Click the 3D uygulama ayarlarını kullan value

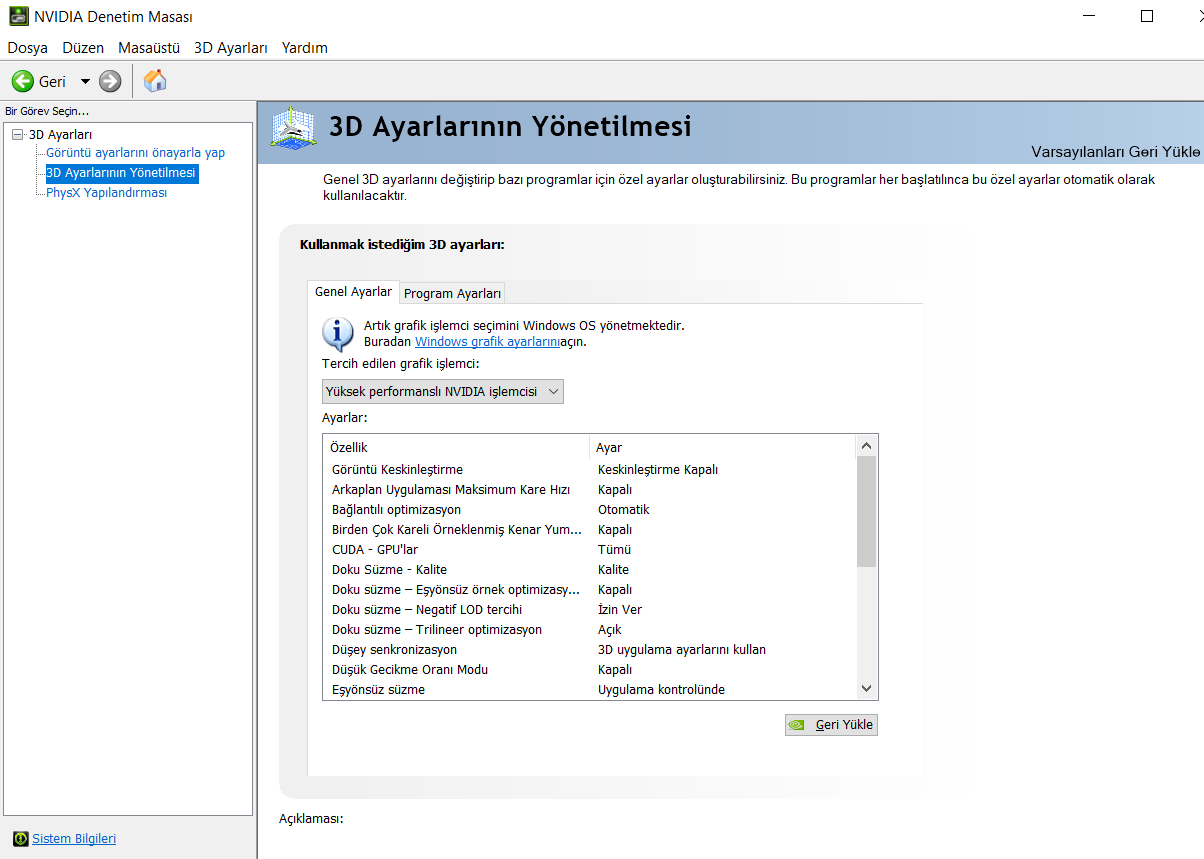tap(682, 649)
